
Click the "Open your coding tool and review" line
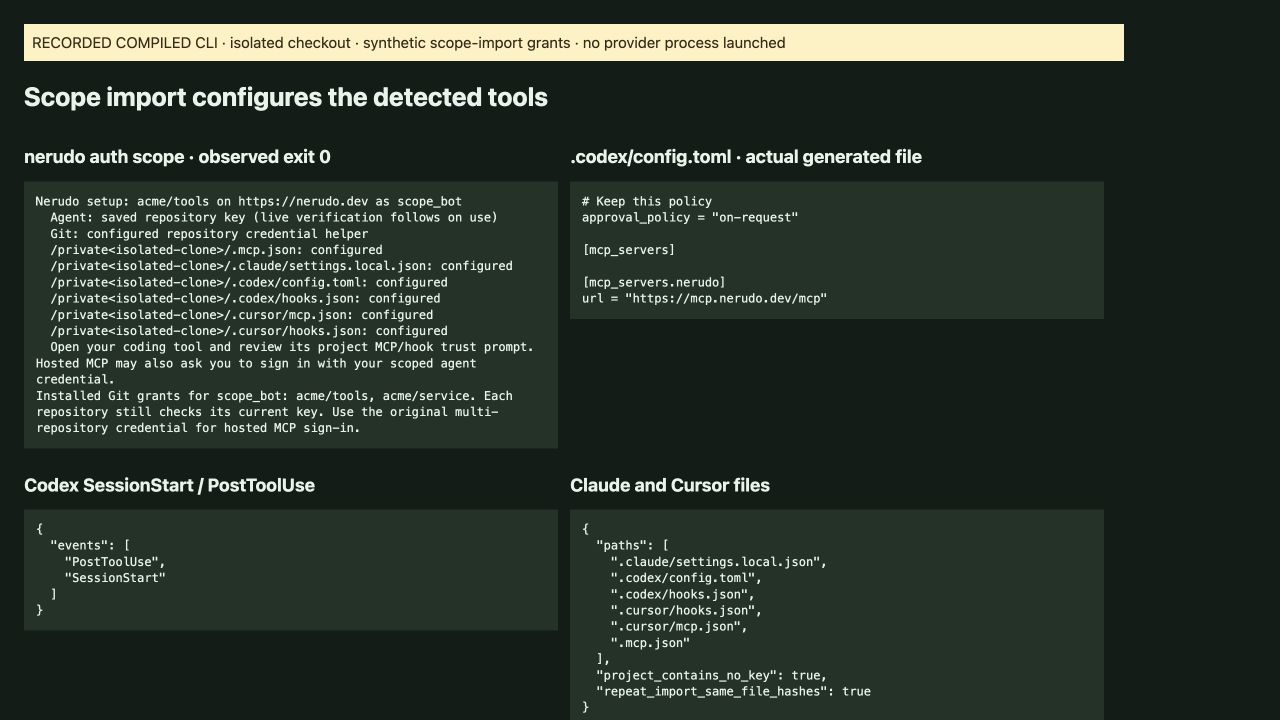point(292,347)
